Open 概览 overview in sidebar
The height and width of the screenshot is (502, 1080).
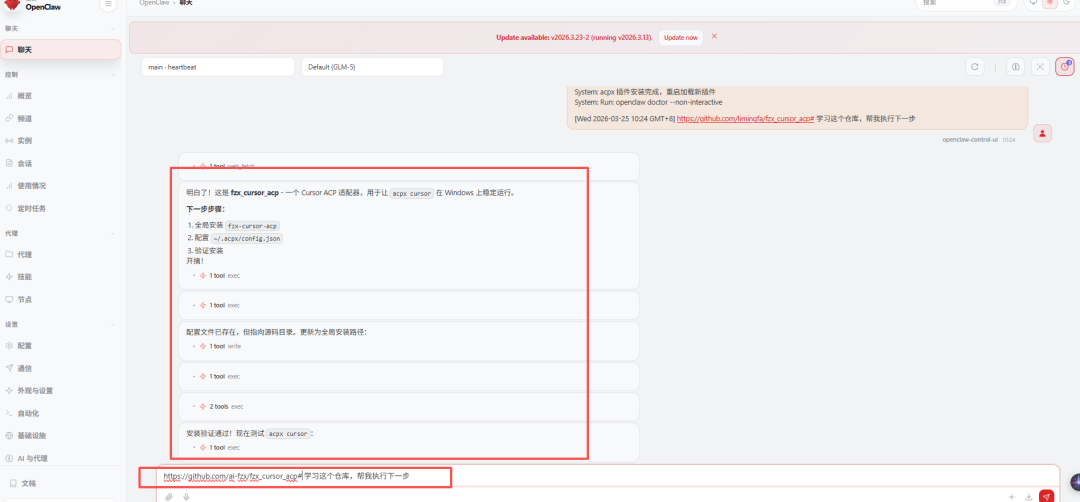[x=61, y=96]
